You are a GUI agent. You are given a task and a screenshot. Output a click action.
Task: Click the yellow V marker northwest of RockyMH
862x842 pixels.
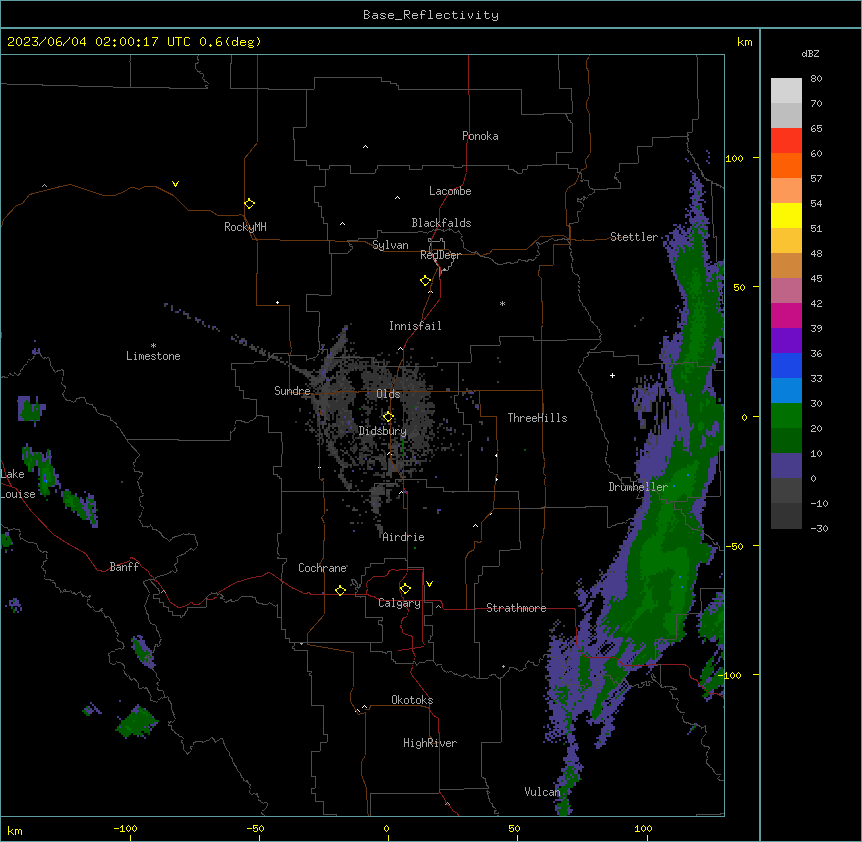(175, 184)
